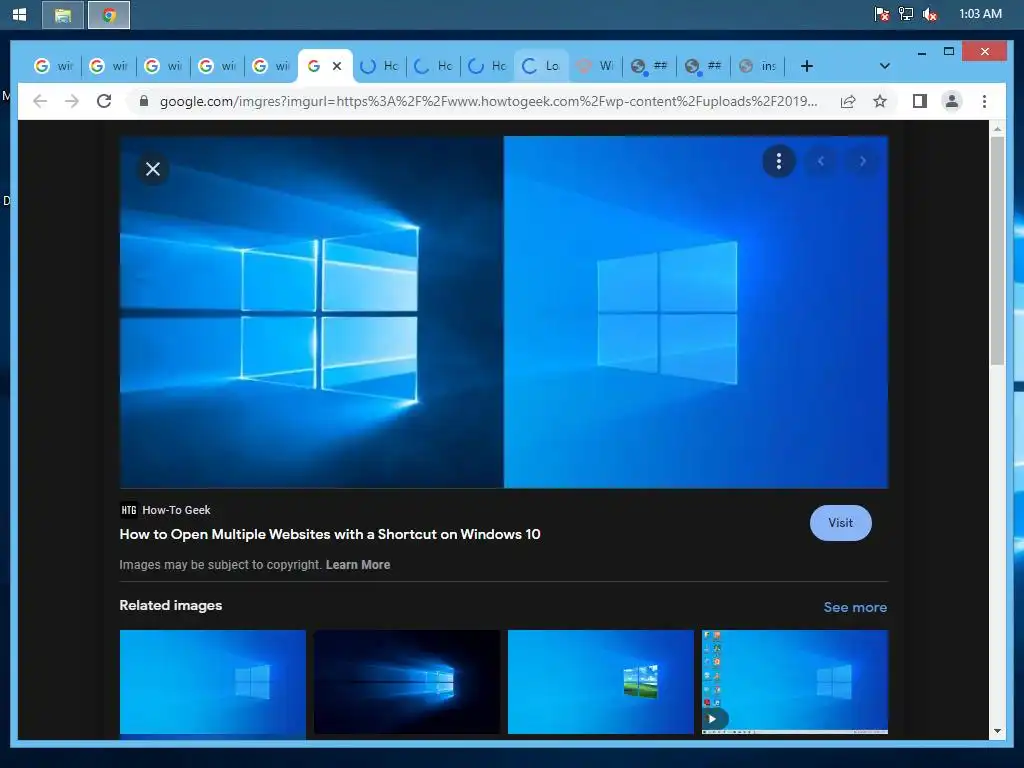Open the Windows Start menu
This screenshot has width=1024, height=768.
tap(20, 14)
